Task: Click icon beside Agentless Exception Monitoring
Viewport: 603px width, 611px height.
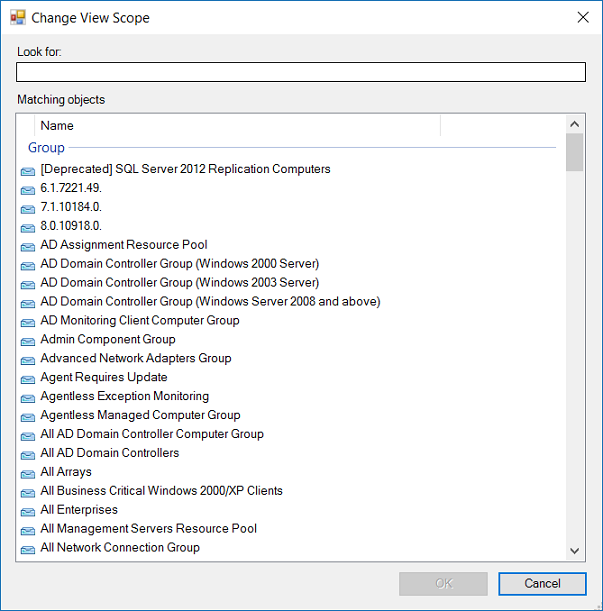Action: click(x=28, y=398)
